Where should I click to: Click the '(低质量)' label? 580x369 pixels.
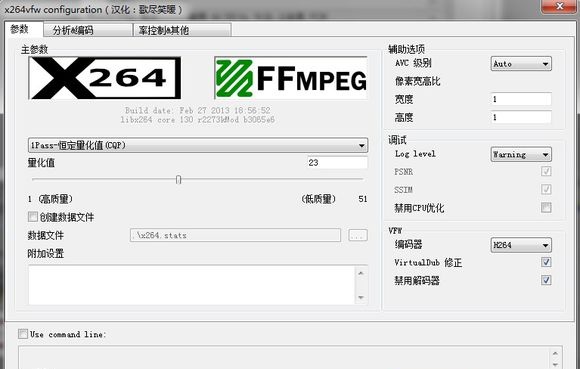318,199
